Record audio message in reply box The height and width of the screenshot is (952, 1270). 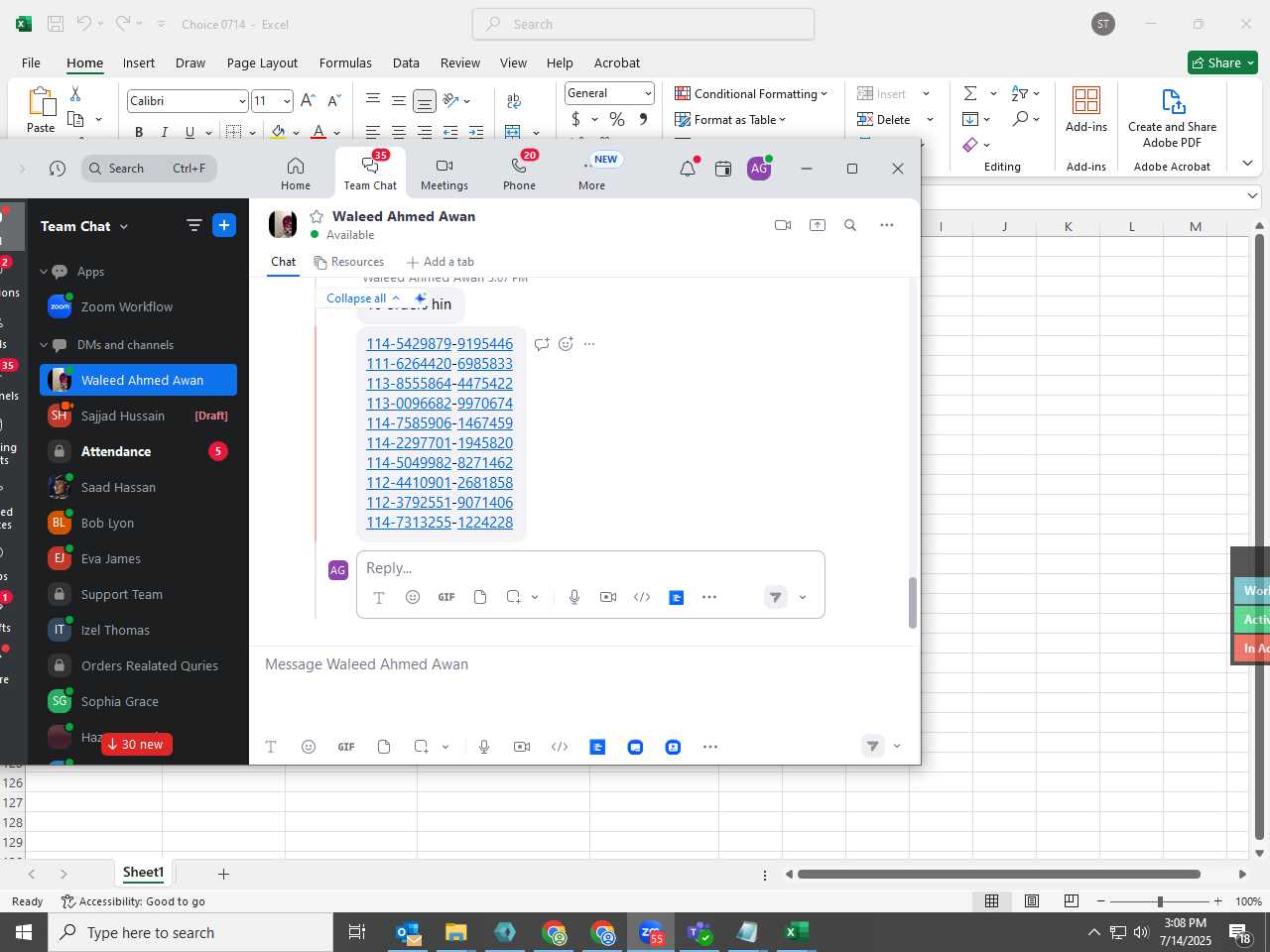[x=573, y=597]
